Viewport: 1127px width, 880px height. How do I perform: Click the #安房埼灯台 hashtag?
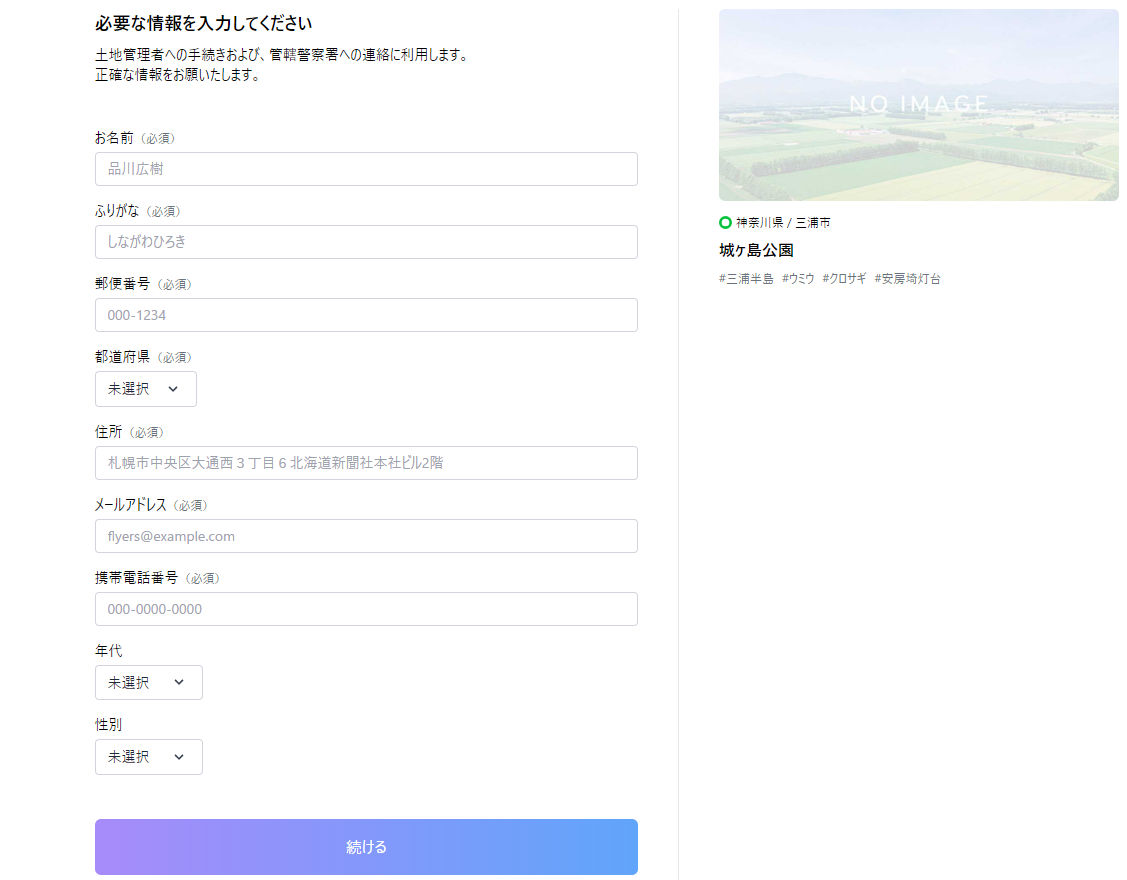907,279
